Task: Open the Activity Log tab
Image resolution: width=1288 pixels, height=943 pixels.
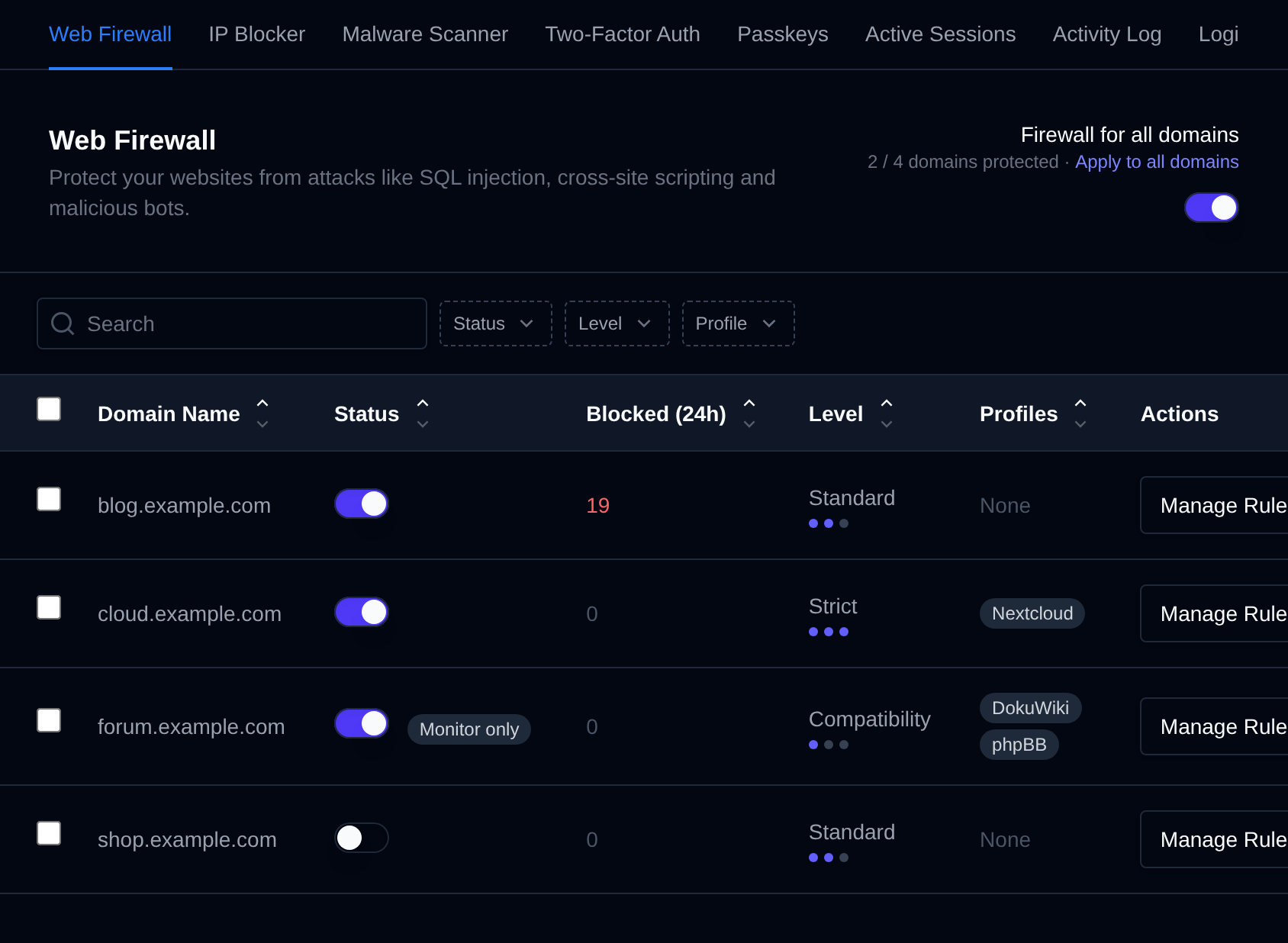Action: tap(1107, 34)
